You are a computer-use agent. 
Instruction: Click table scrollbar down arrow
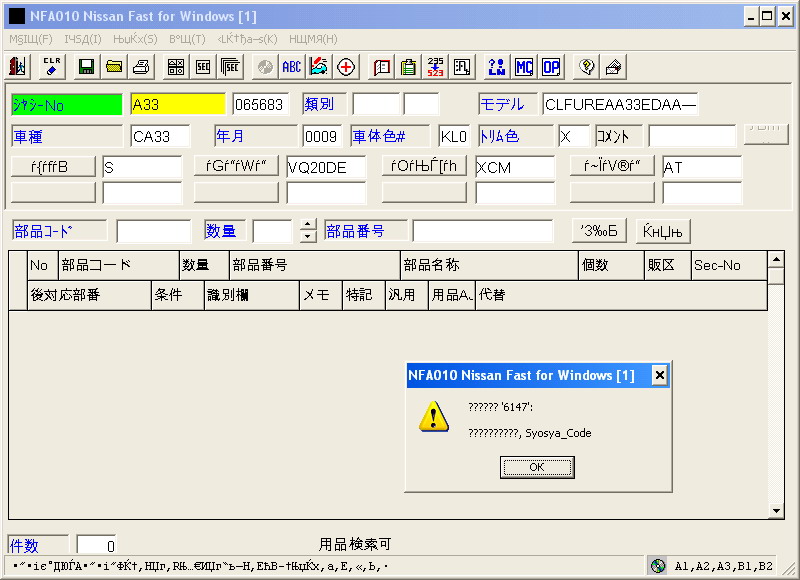point(776,511)
